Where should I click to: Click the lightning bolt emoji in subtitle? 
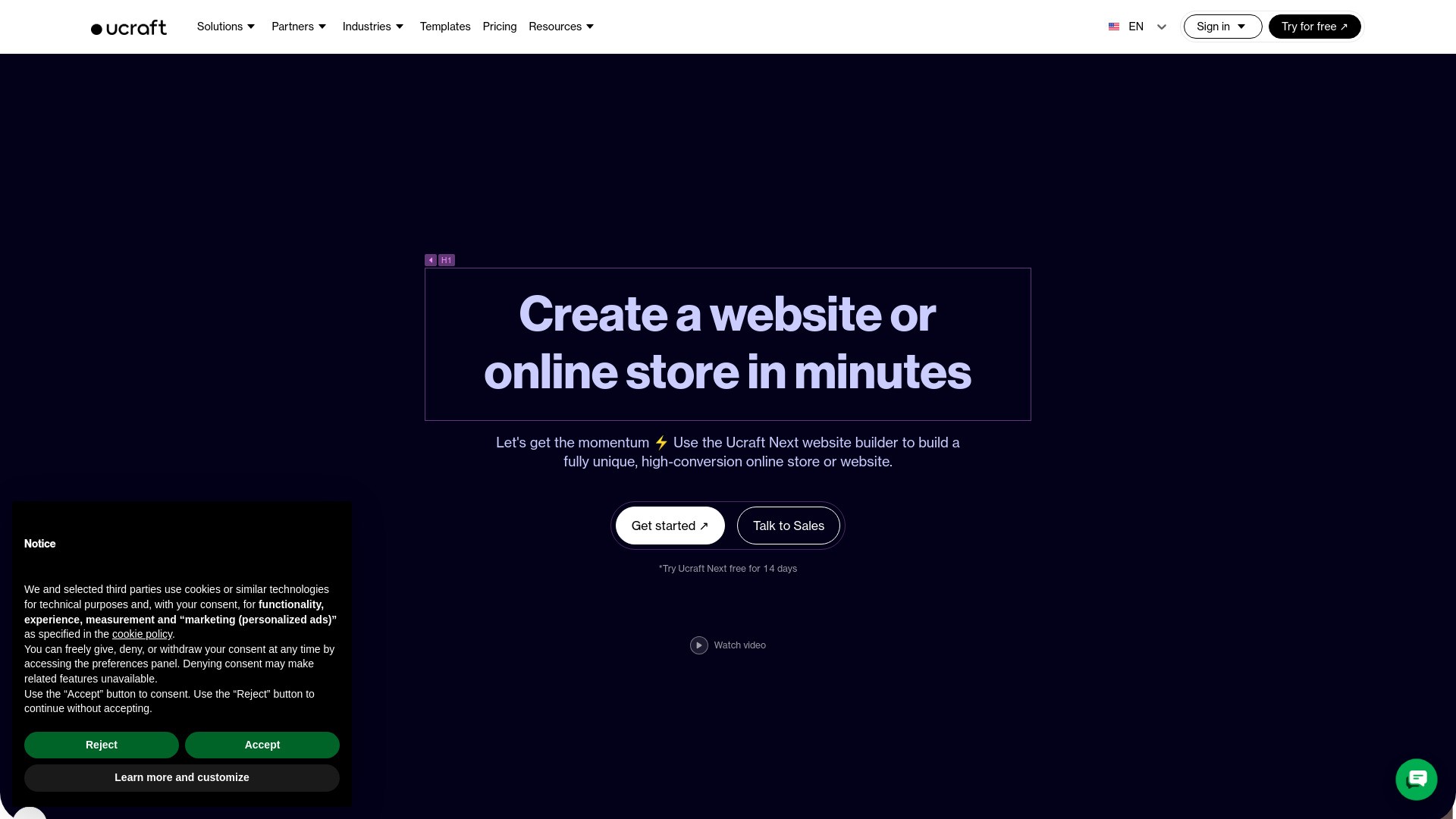coord(661,443)
